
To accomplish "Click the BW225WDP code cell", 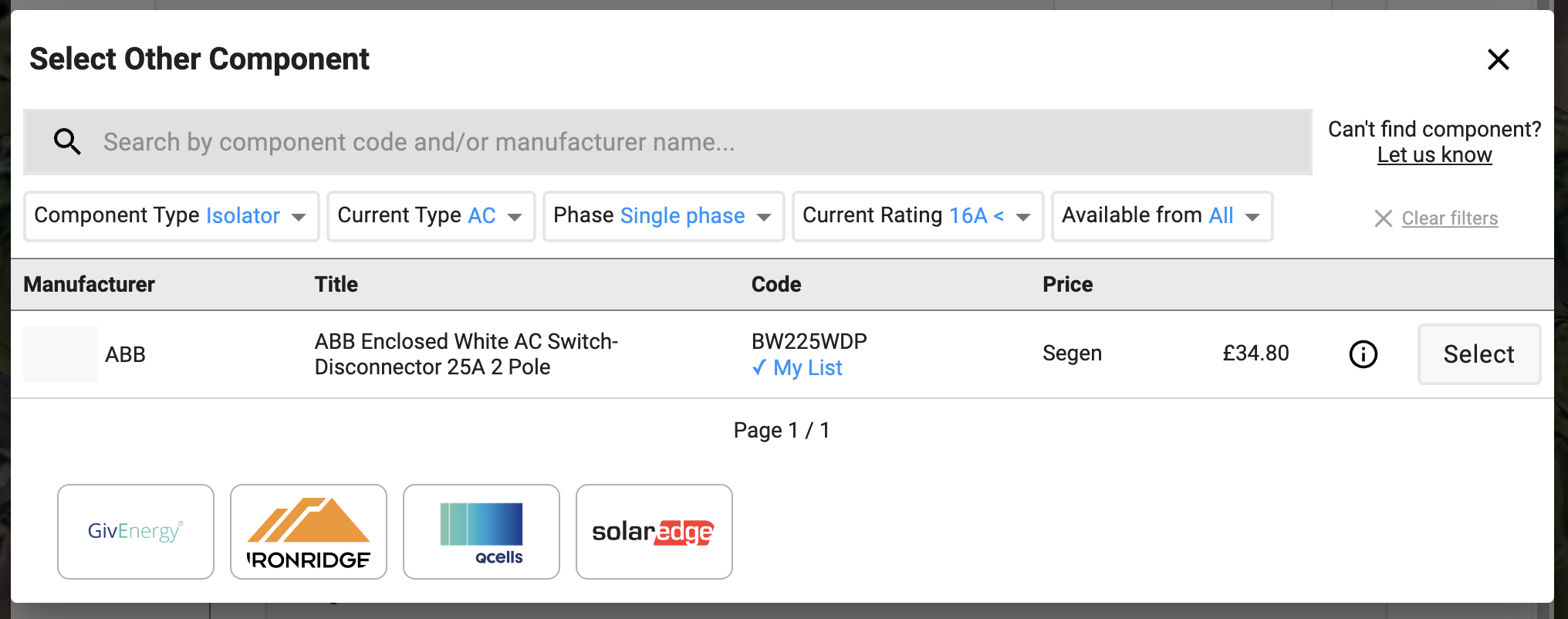I will tap(809, 341).
